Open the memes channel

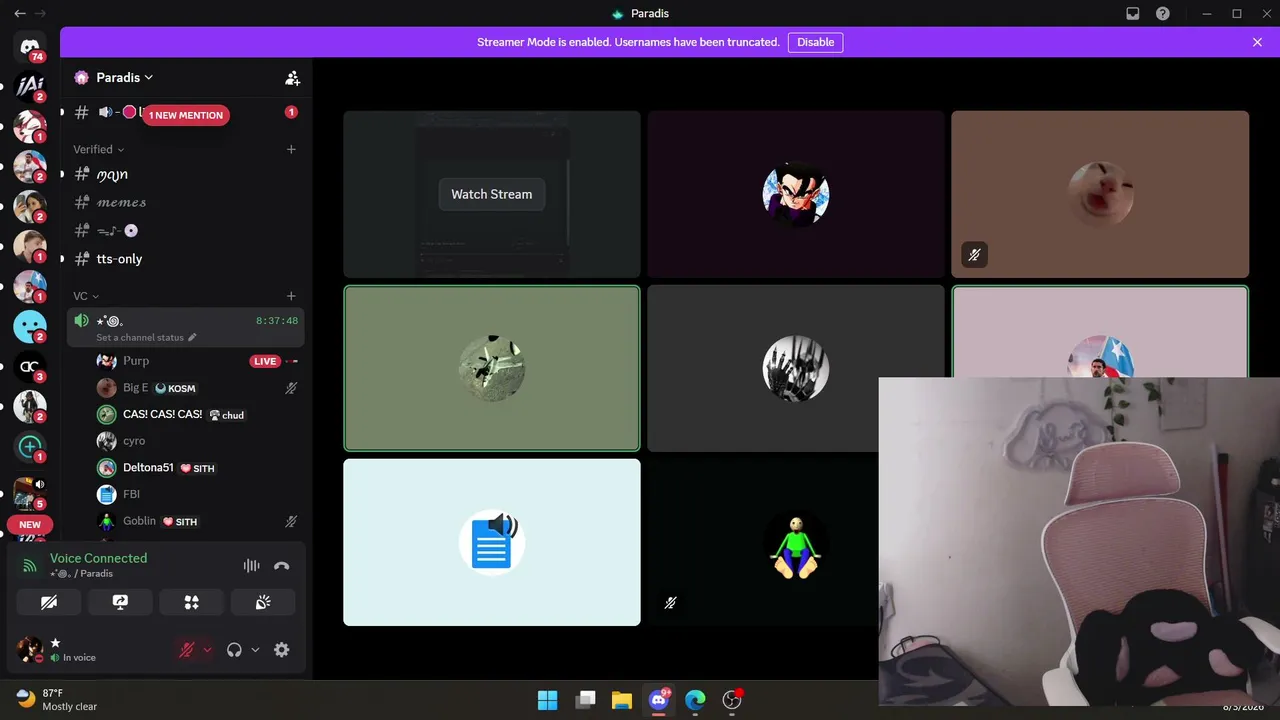(185, 203)
